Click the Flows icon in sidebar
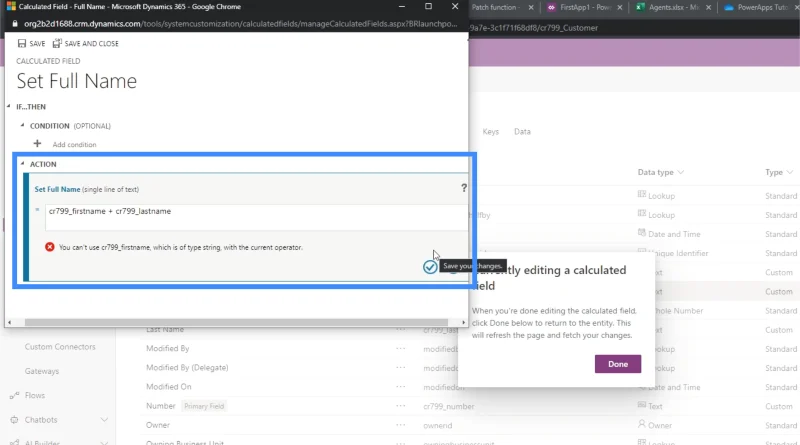Screen dimensions: 800x445 [14, 395]
